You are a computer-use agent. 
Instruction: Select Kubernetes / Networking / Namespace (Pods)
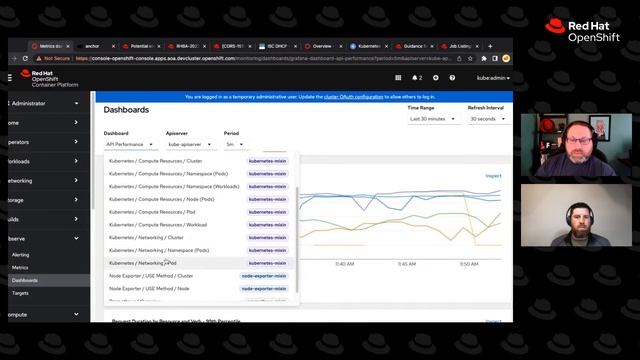click(x=199, y=250)
